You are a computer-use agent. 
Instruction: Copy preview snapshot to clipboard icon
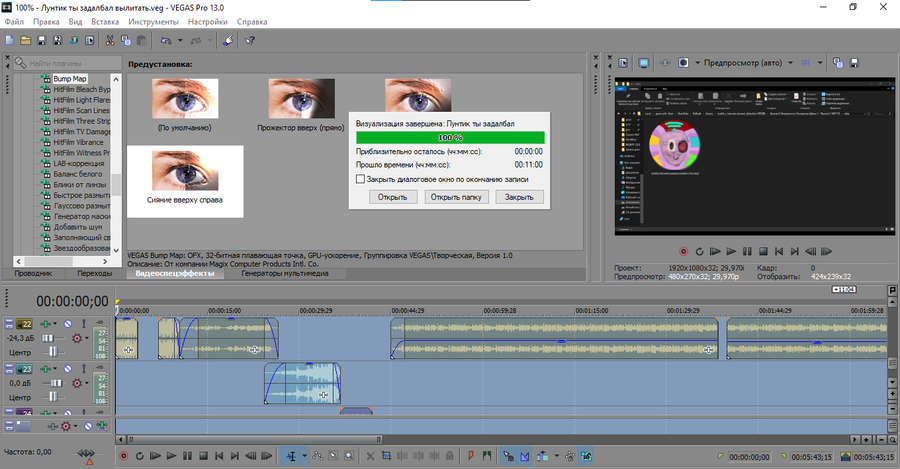click(837, 63)
